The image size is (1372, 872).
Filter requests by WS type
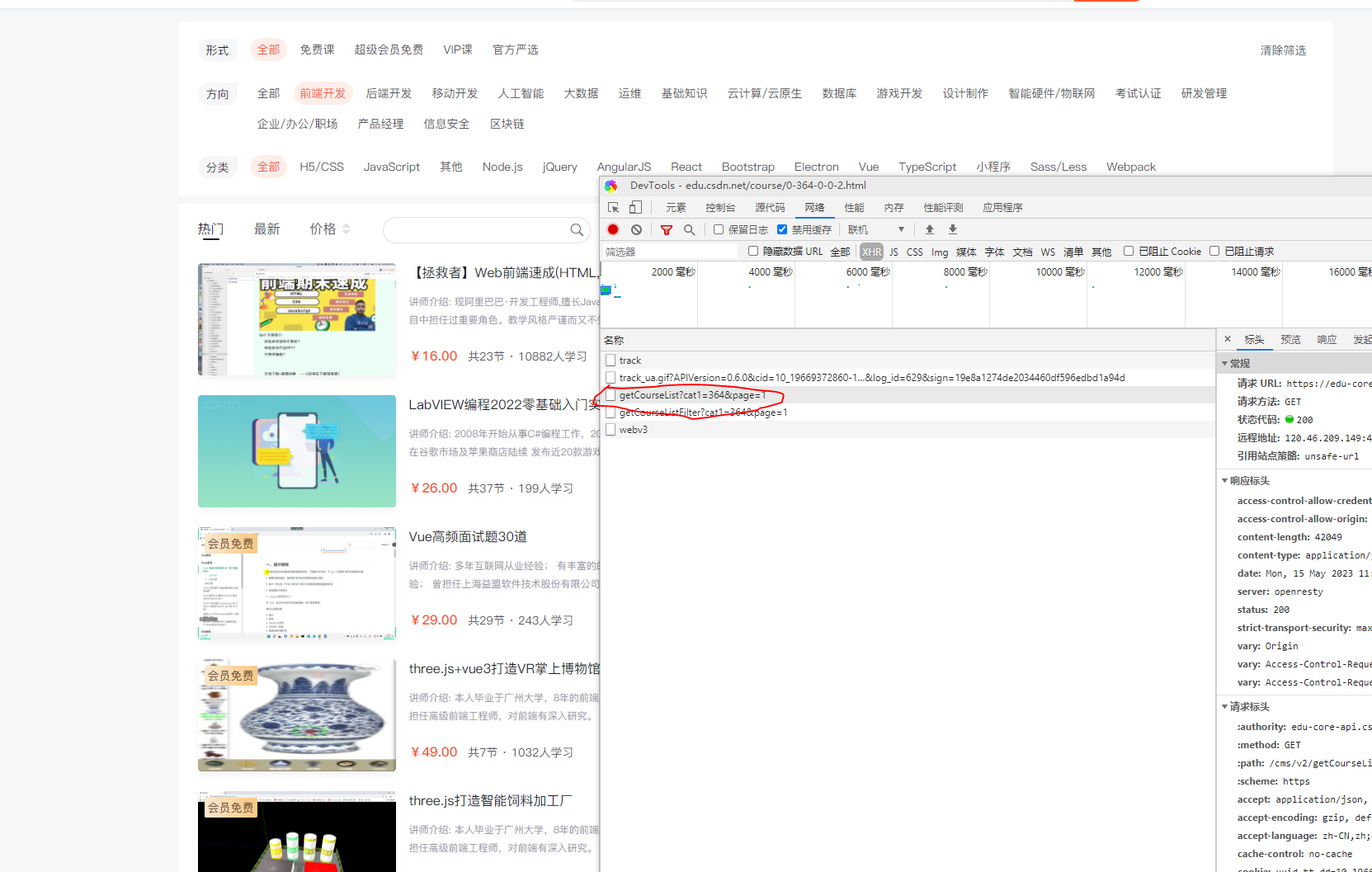click(x=1048, y=252)
